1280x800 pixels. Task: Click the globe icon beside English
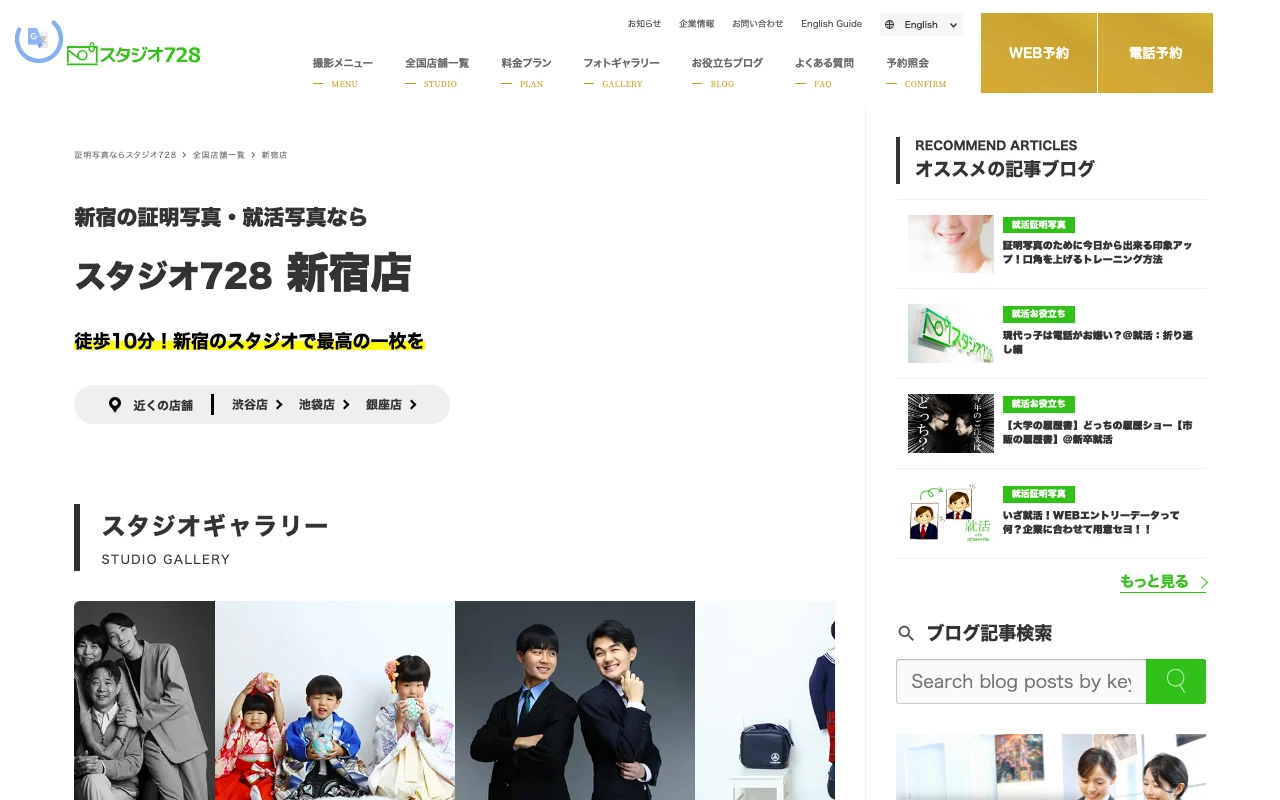coord(890,25)
